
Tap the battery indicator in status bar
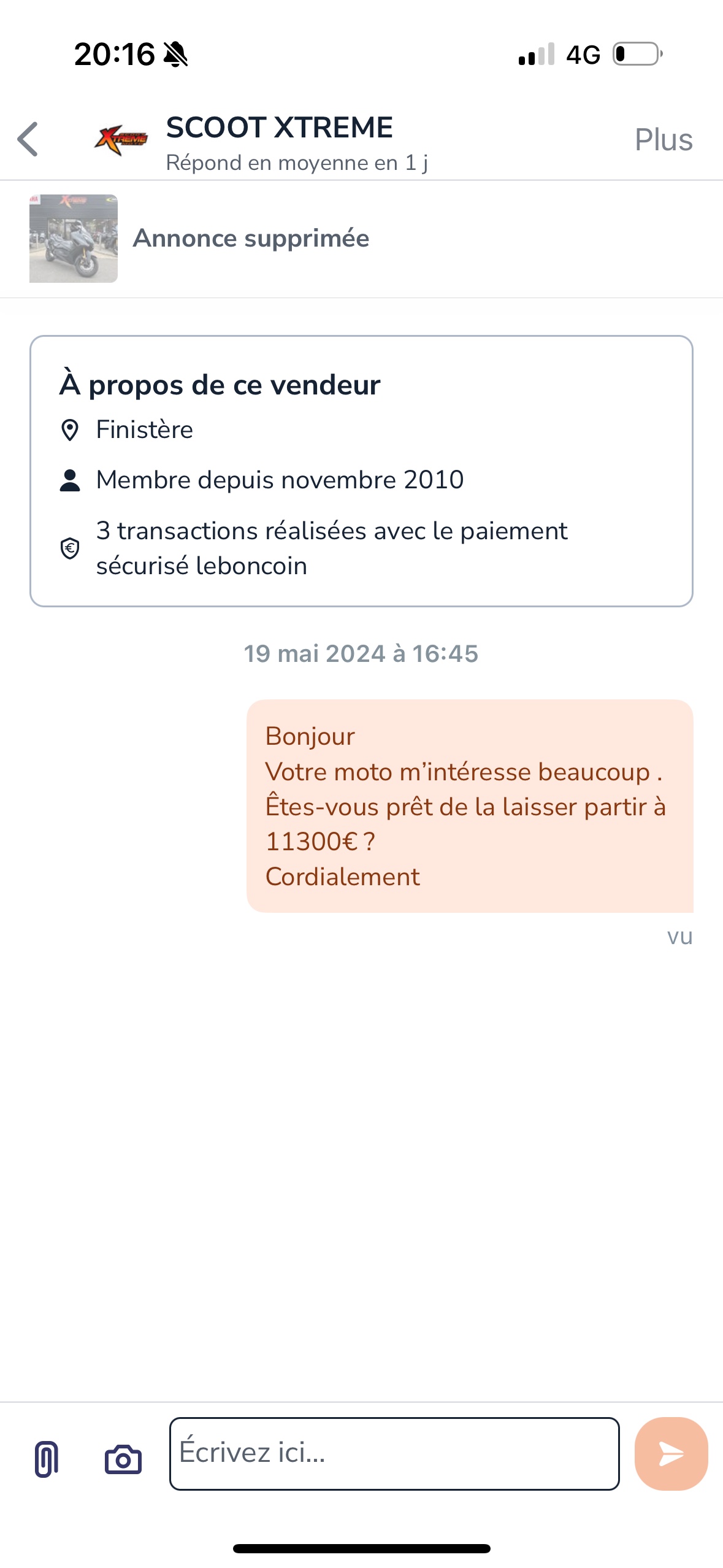click(637, 54)
